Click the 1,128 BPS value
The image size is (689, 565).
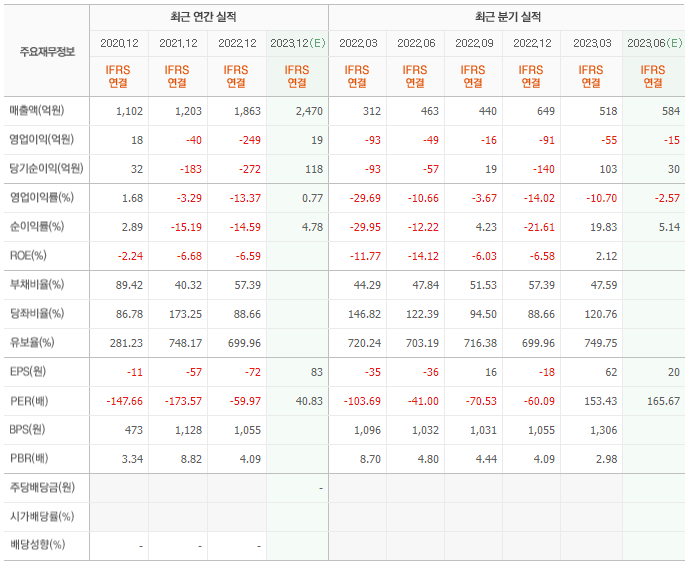coord(189,430)
